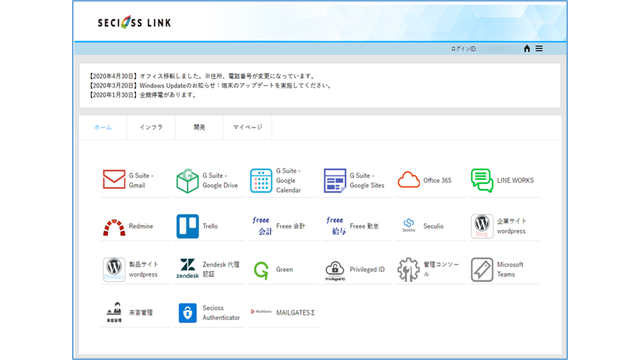Open the G Suite Google Sites icon
Viewport: 640px width, 360px height.
click(x=335, y=180)
